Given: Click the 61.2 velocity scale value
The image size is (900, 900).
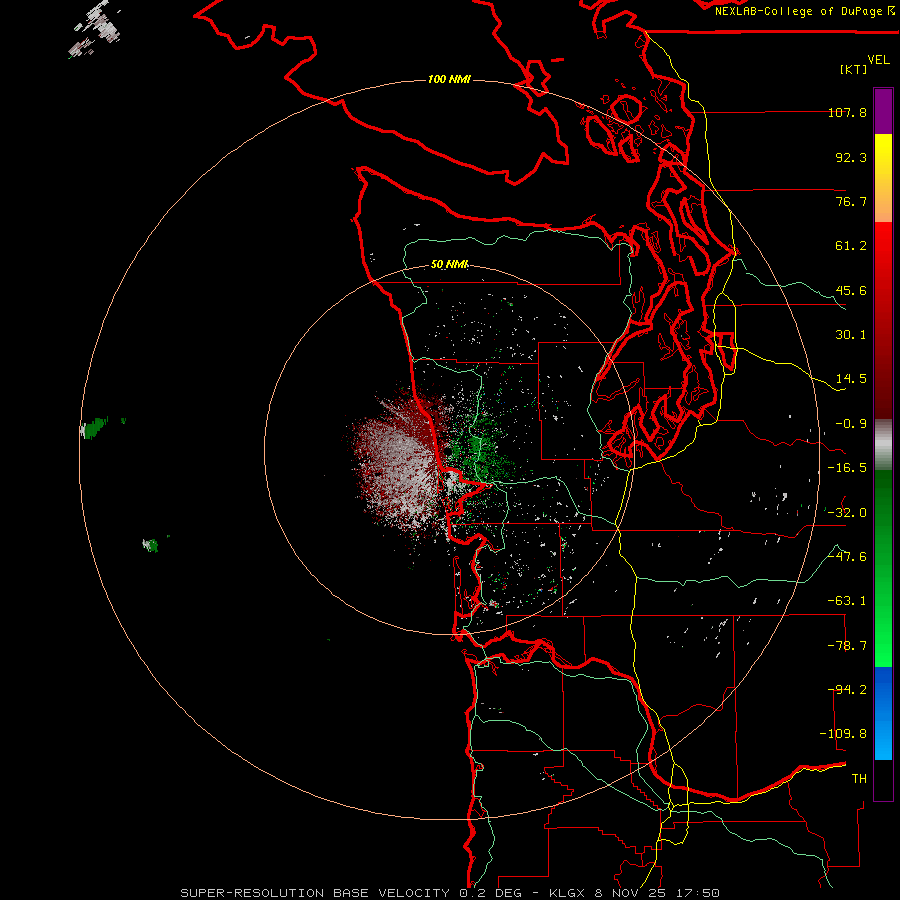Looking at the screenshot, I should coord(851,246).
